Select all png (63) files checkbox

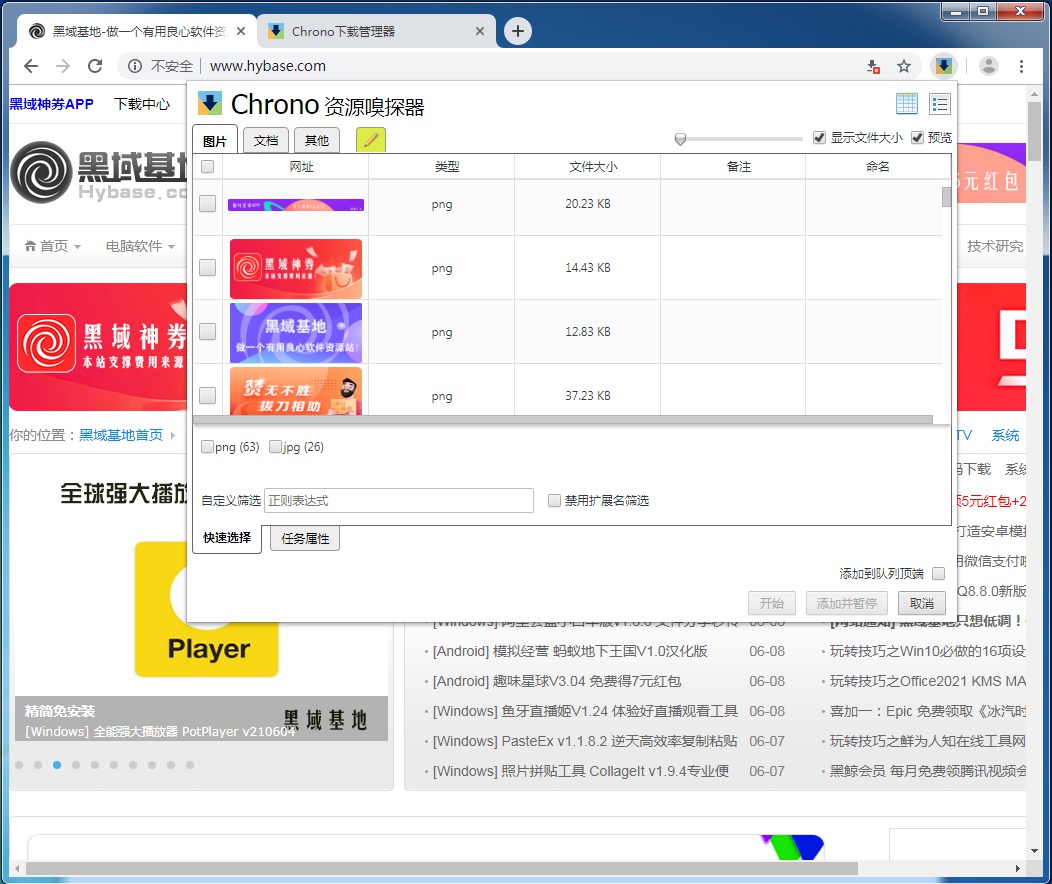[x=207, y=447]
